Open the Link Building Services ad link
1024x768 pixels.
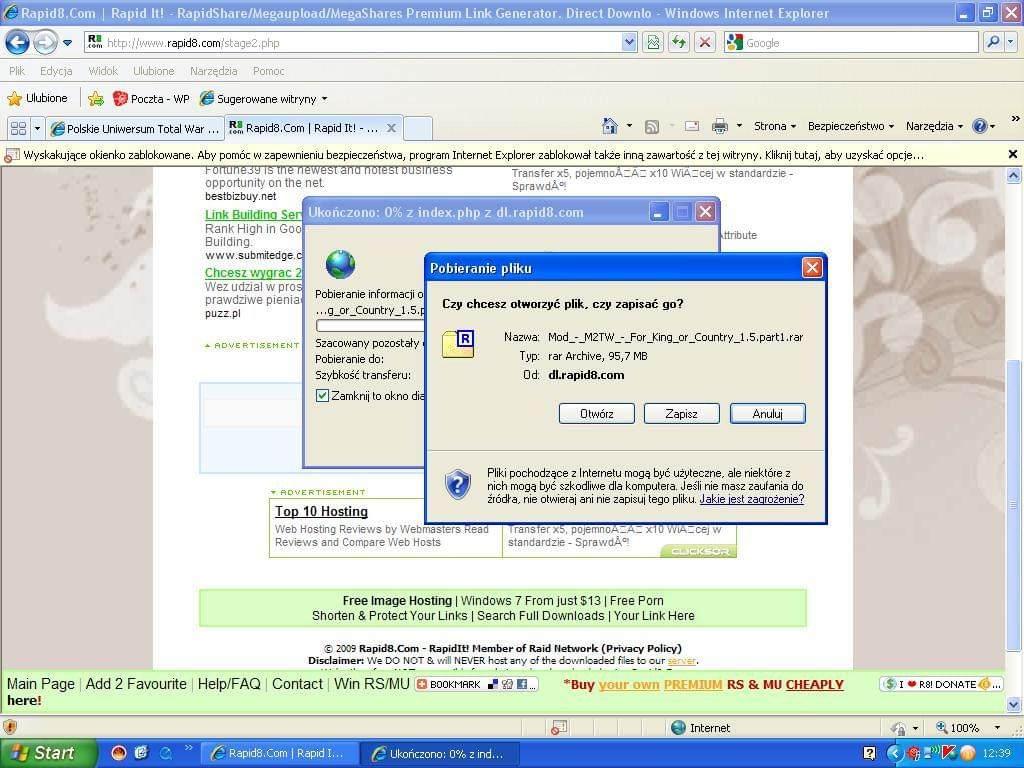(253, 214)
